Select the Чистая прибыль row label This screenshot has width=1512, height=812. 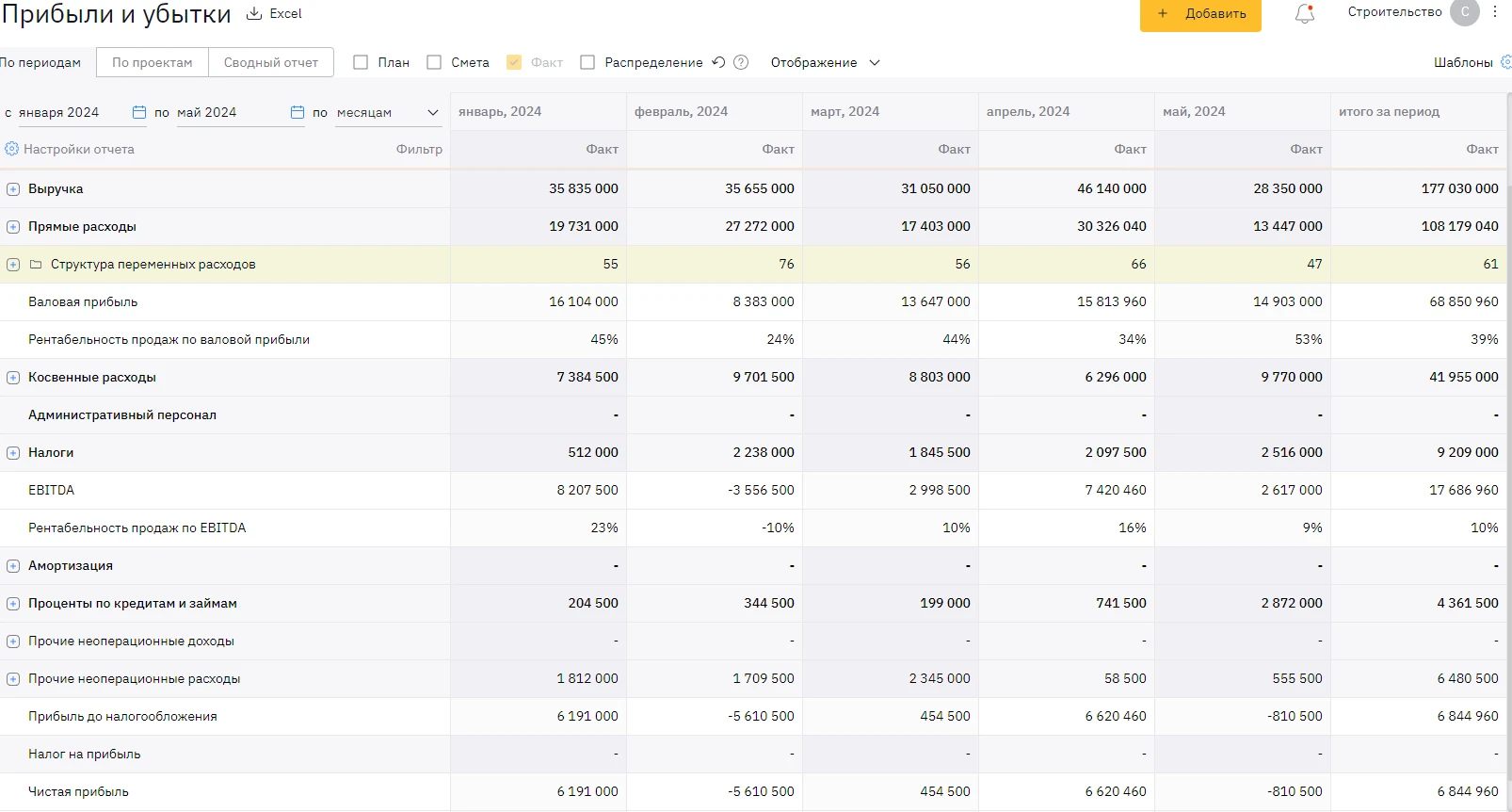tap(78, 791)
